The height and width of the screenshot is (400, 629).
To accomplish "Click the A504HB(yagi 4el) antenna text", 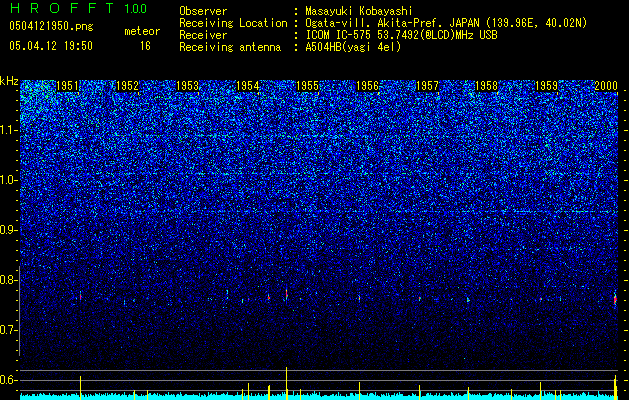I will 353,47.
